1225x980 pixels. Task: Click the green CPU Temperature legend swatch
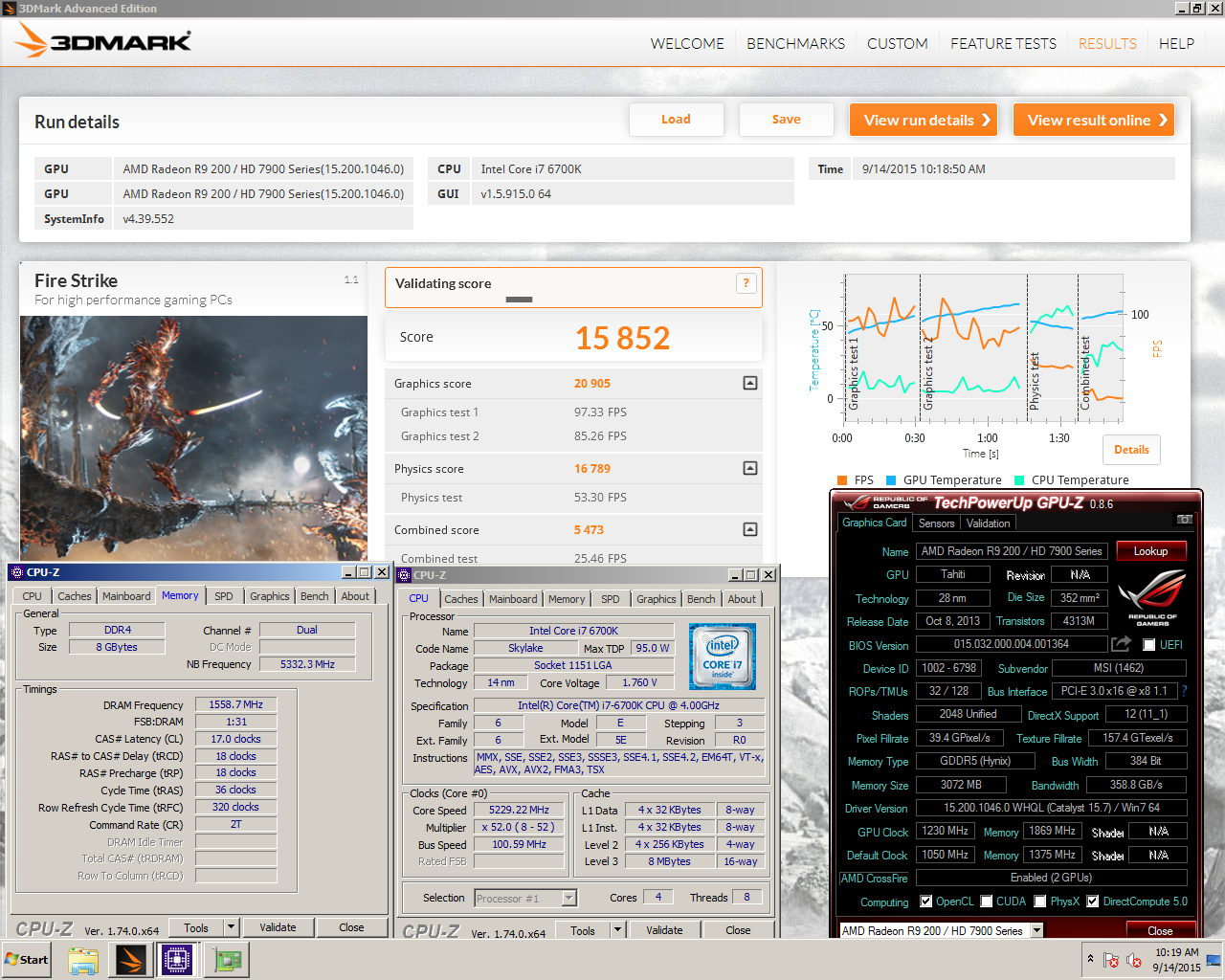pyautogui.click(x=1019, y=480)
